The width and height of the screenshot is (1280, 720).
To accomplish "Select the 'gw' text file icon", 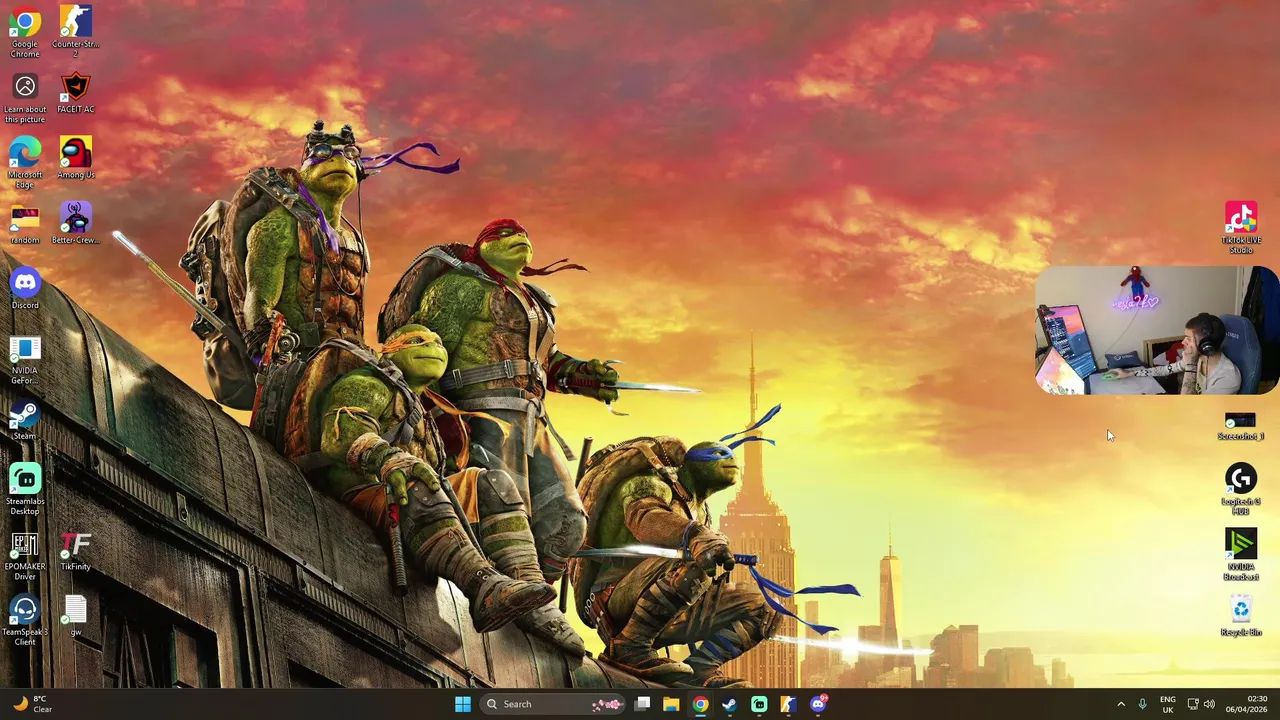I will coord(75,616).
